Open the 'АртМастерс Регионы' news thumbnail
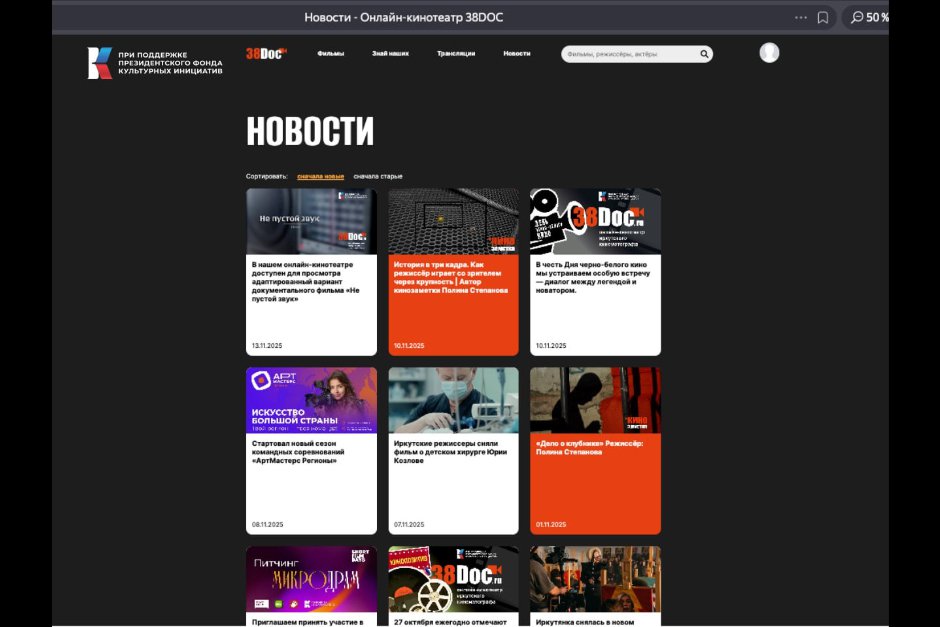Viewport: 940px width, 627px height. point(310,399)
